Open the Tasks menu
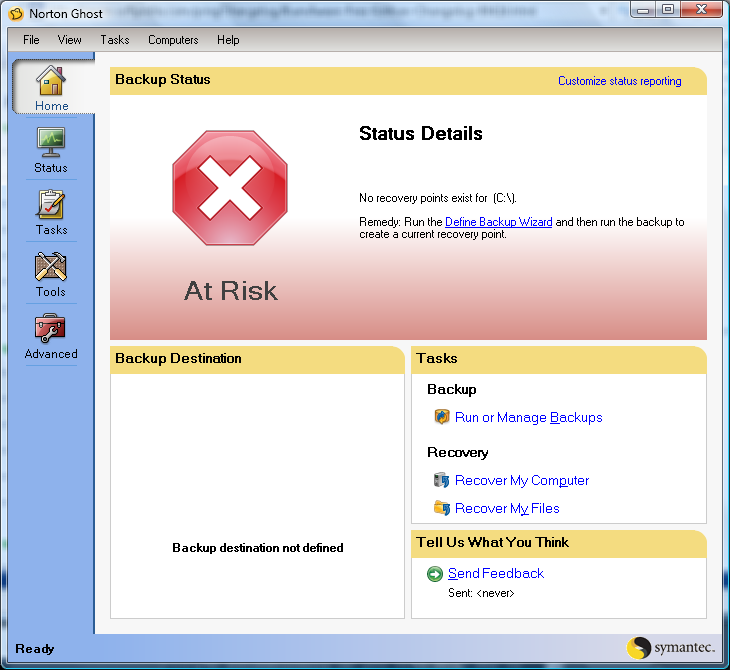Screen dimensions: 730x670 (115, 40)
